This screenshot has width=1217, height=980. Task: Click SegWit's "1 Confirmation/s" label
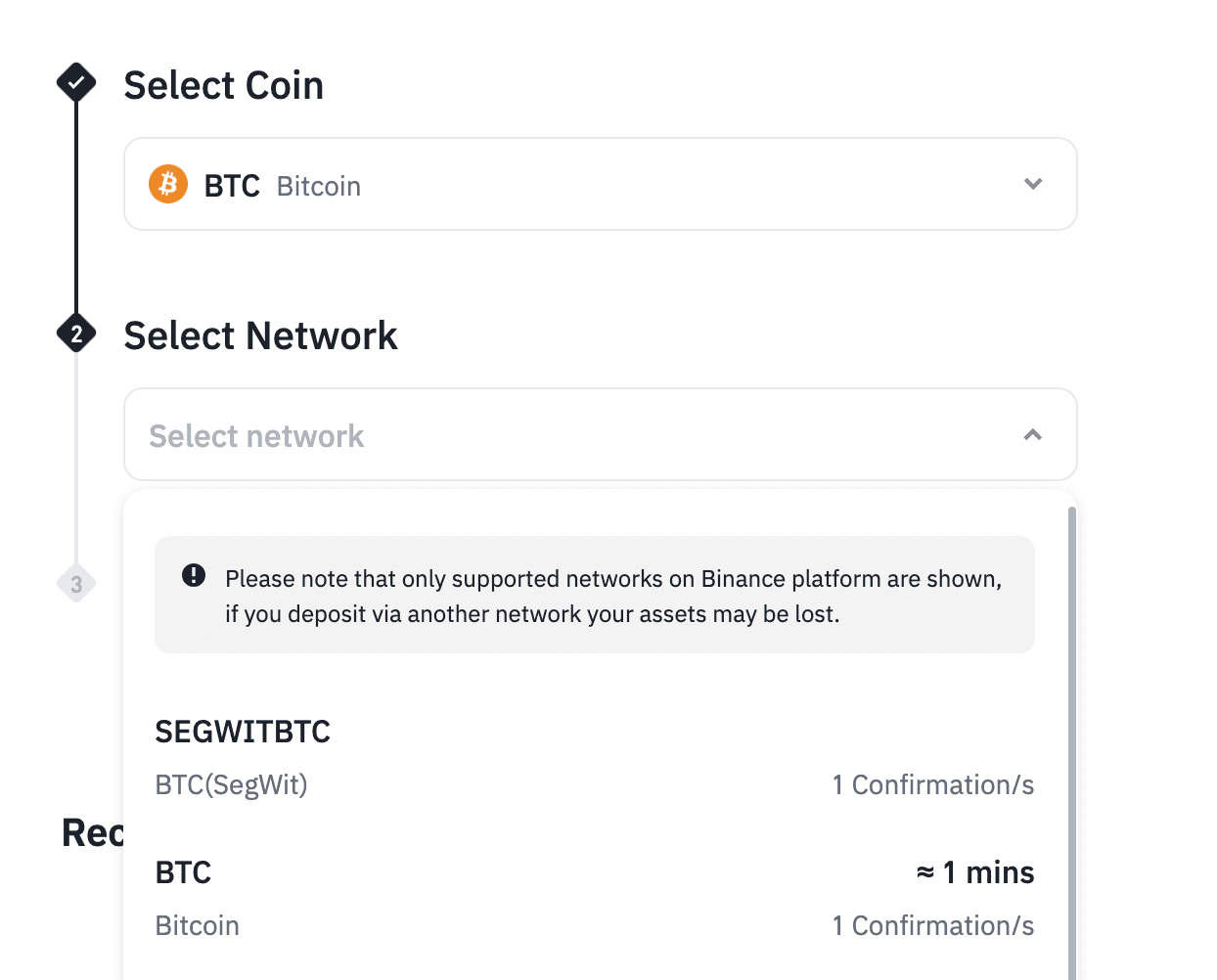coord(932,784)
